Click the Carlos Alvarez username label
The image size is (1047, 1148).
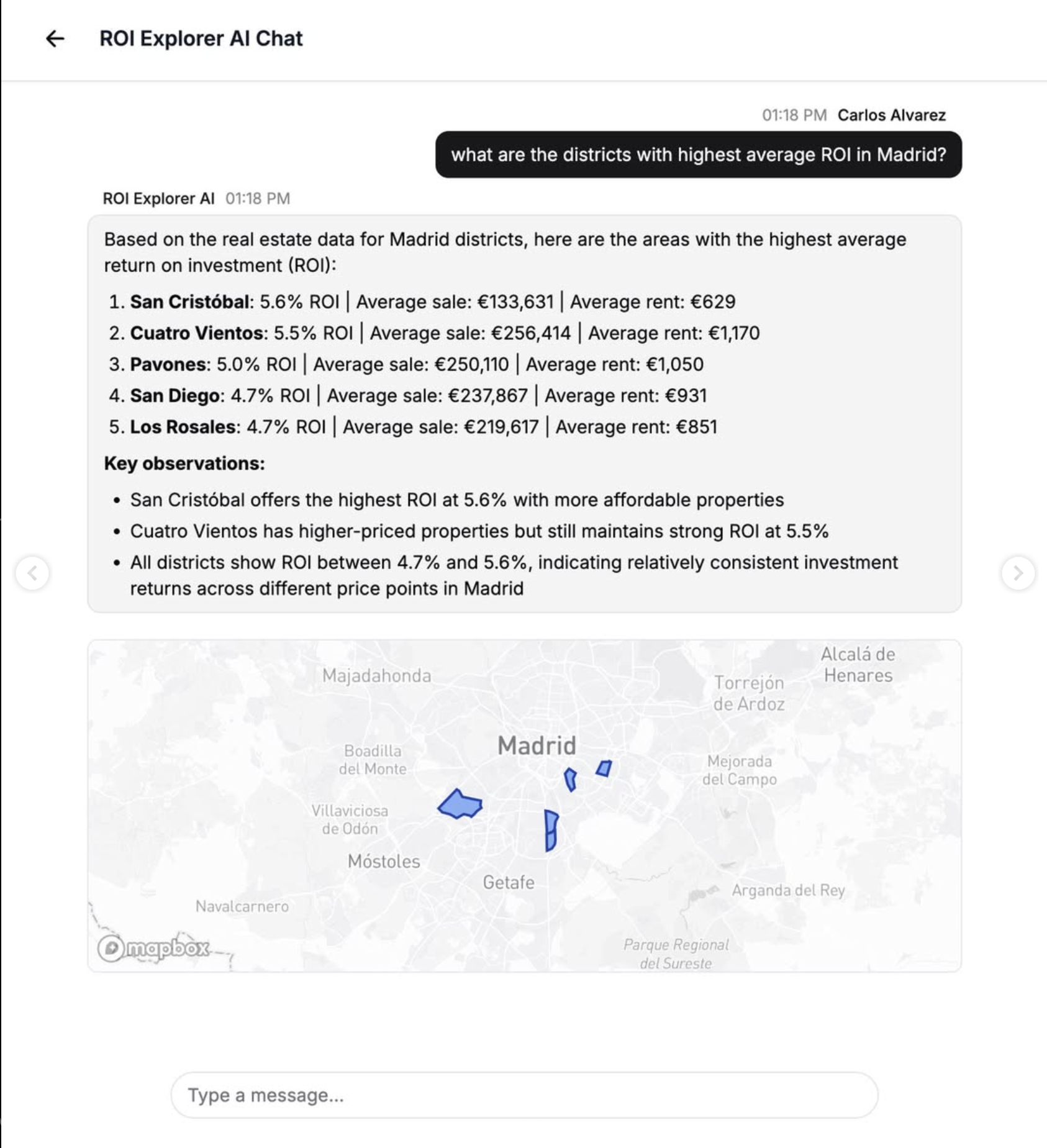click(x=892, y=115)
